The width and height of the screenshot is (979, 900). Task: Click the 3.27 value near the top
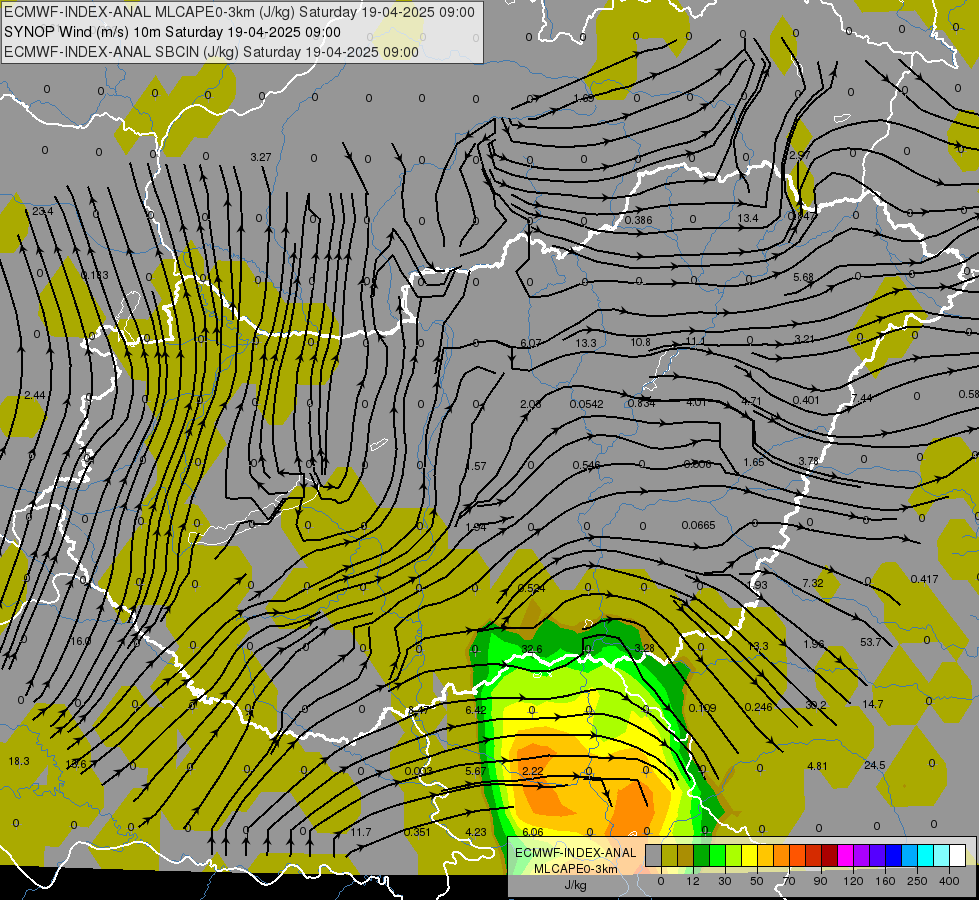tap(261, 157)
